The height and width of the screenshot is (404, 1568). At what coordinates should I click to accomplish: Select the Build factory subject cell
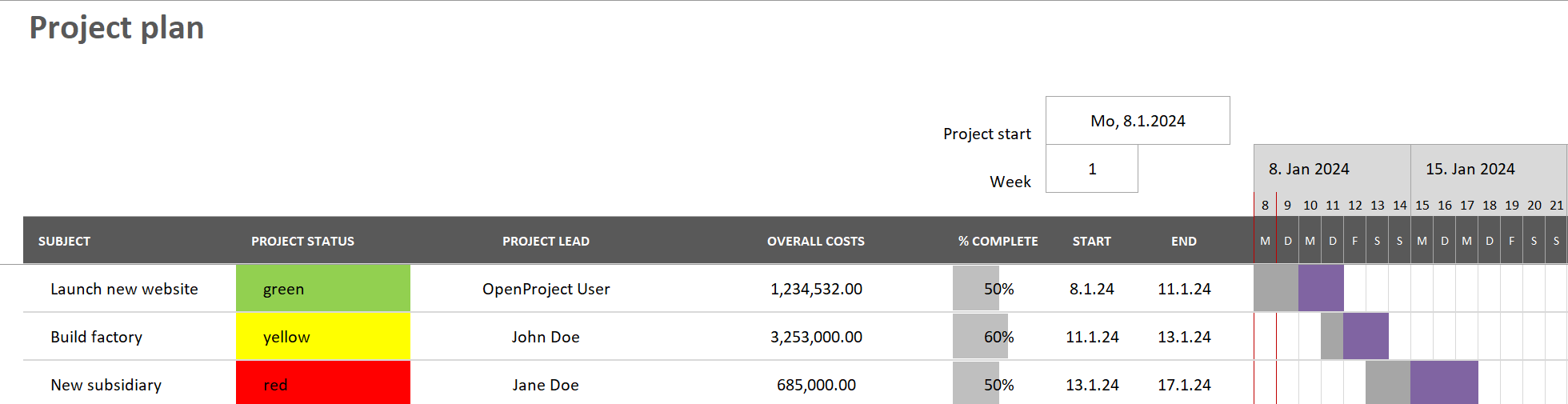tap(96, 337)
